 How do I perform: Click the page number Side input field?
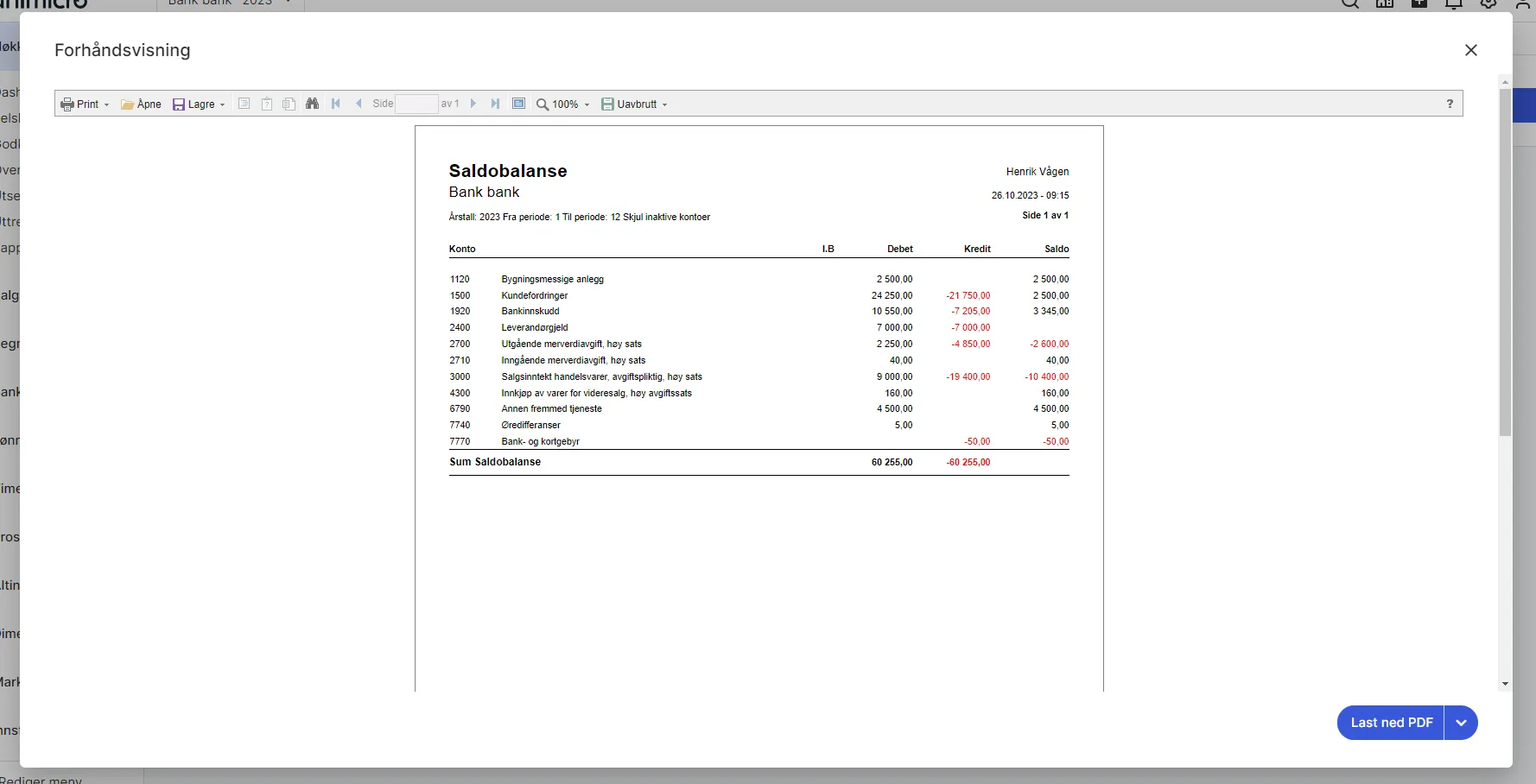tap(416, 104)
